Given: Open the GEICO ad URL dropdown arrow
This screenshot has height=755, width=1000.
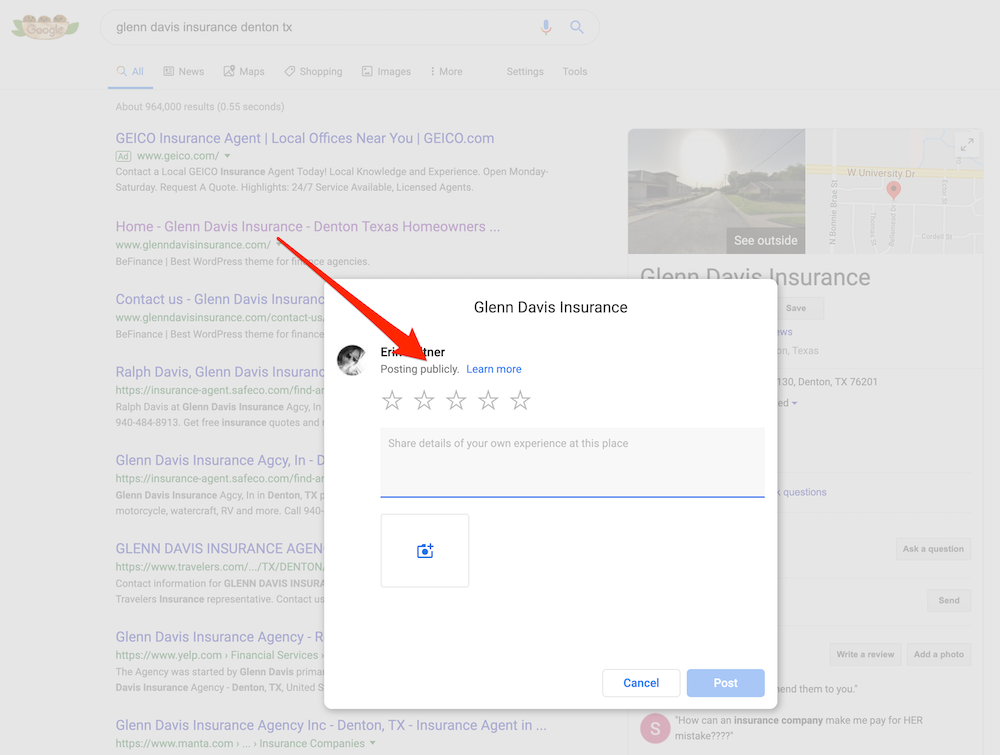Looking at the screenshot, I should click(x=227, y=156).
